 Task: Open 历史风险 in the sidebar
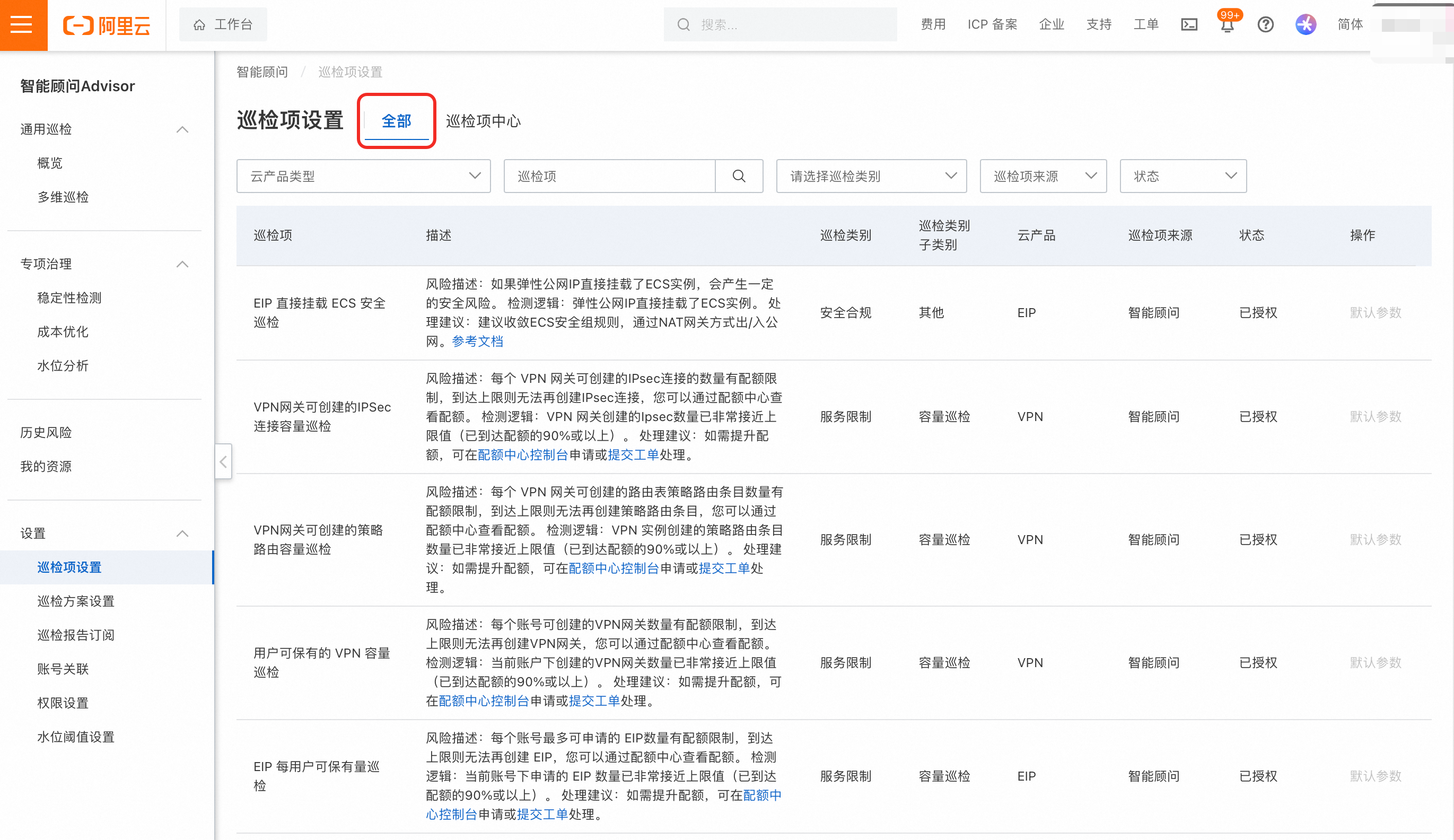click(46, 433)
